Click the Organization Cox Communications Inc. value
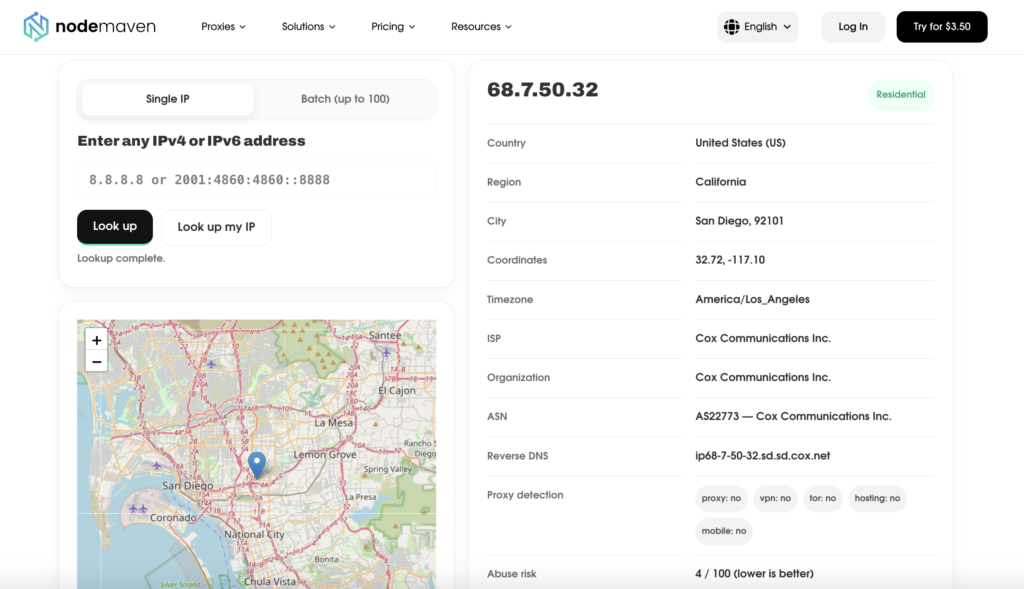 pos(763,377)
